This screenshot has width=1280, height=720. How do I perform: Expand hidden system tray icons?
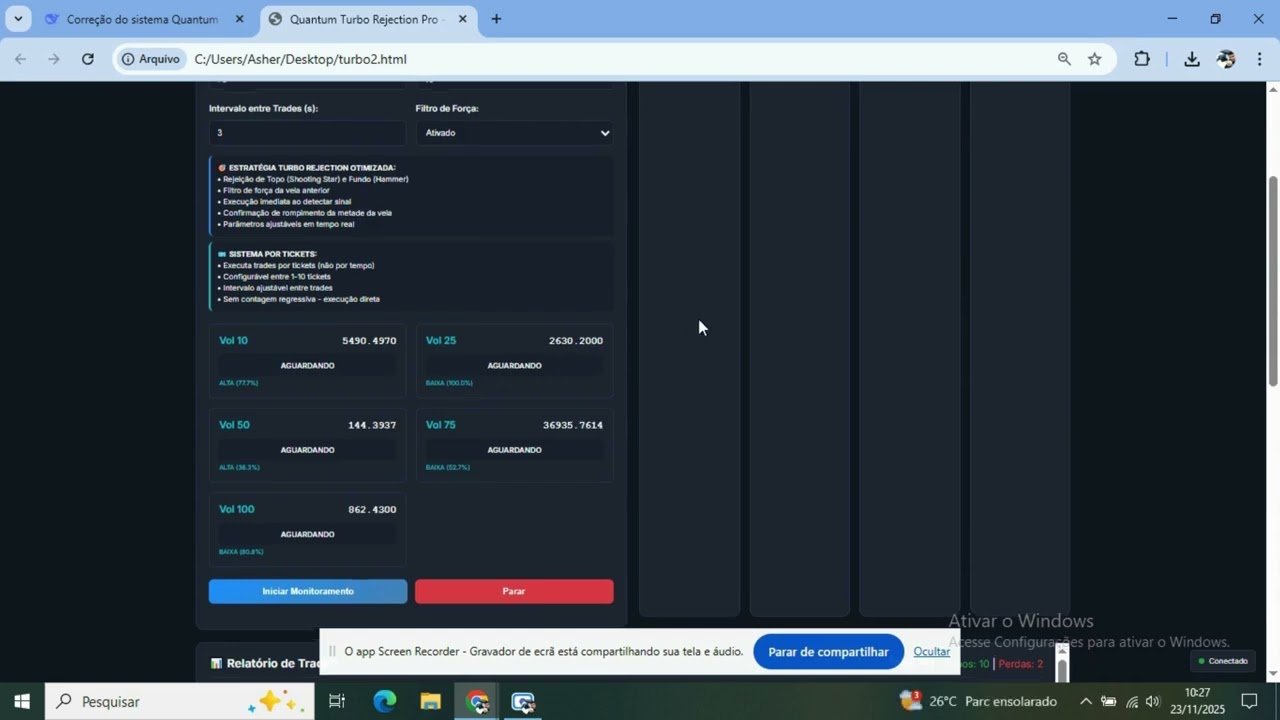click(x=1085, y=701)
